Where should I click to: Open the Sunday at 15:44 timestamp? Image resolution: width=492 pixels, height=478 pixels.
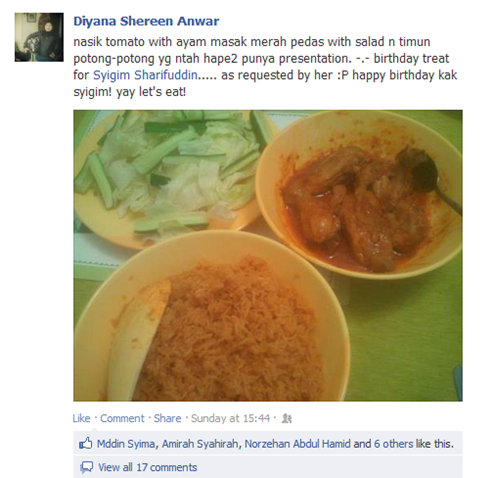pos(230,418)
